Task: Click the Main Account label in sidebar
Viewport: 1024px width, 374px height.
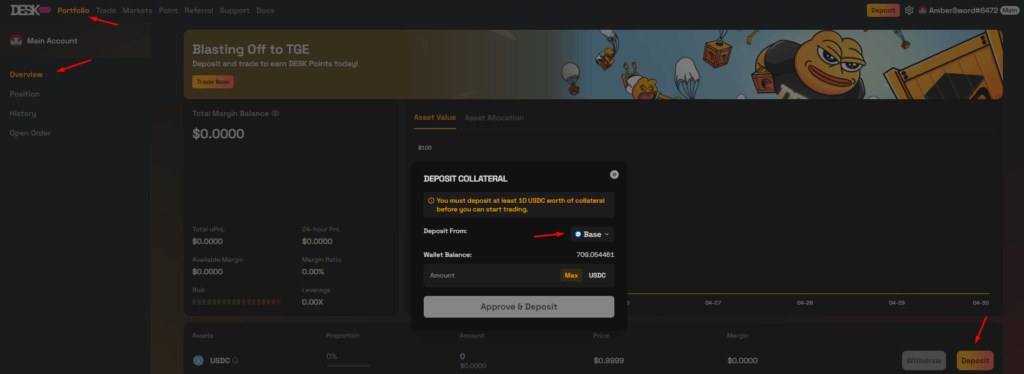Action: point(52,40)
